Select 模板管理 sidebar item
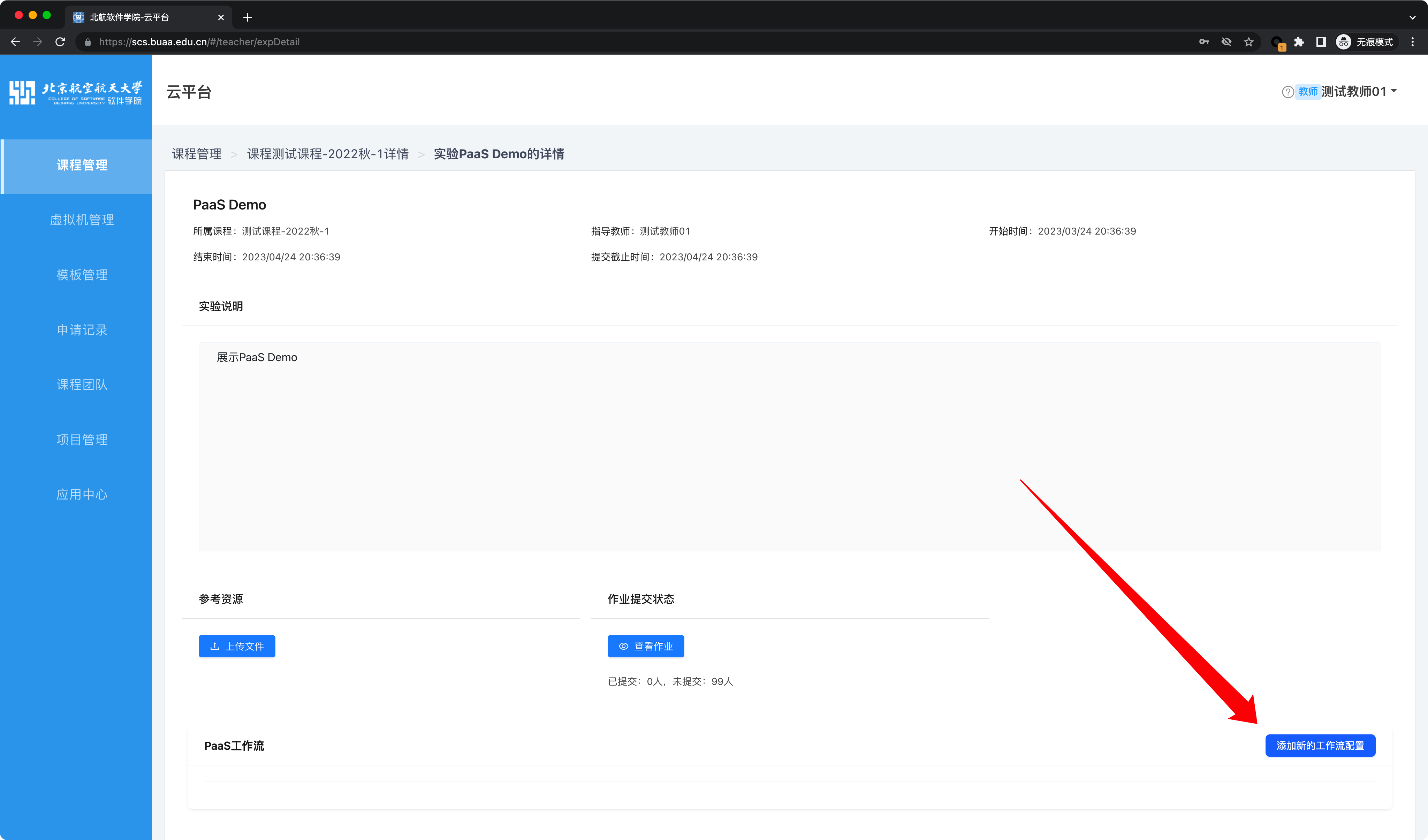 pyautogui.click(x=82, y=275)
